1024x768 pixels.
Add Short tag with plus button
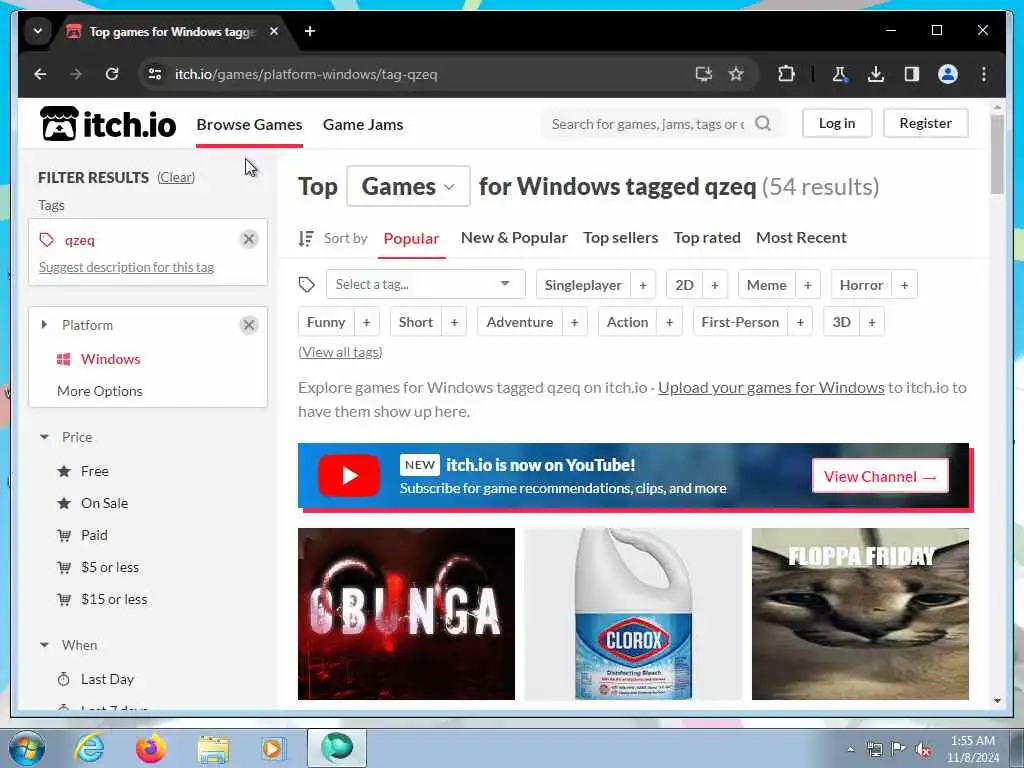(x=454, y=322)
